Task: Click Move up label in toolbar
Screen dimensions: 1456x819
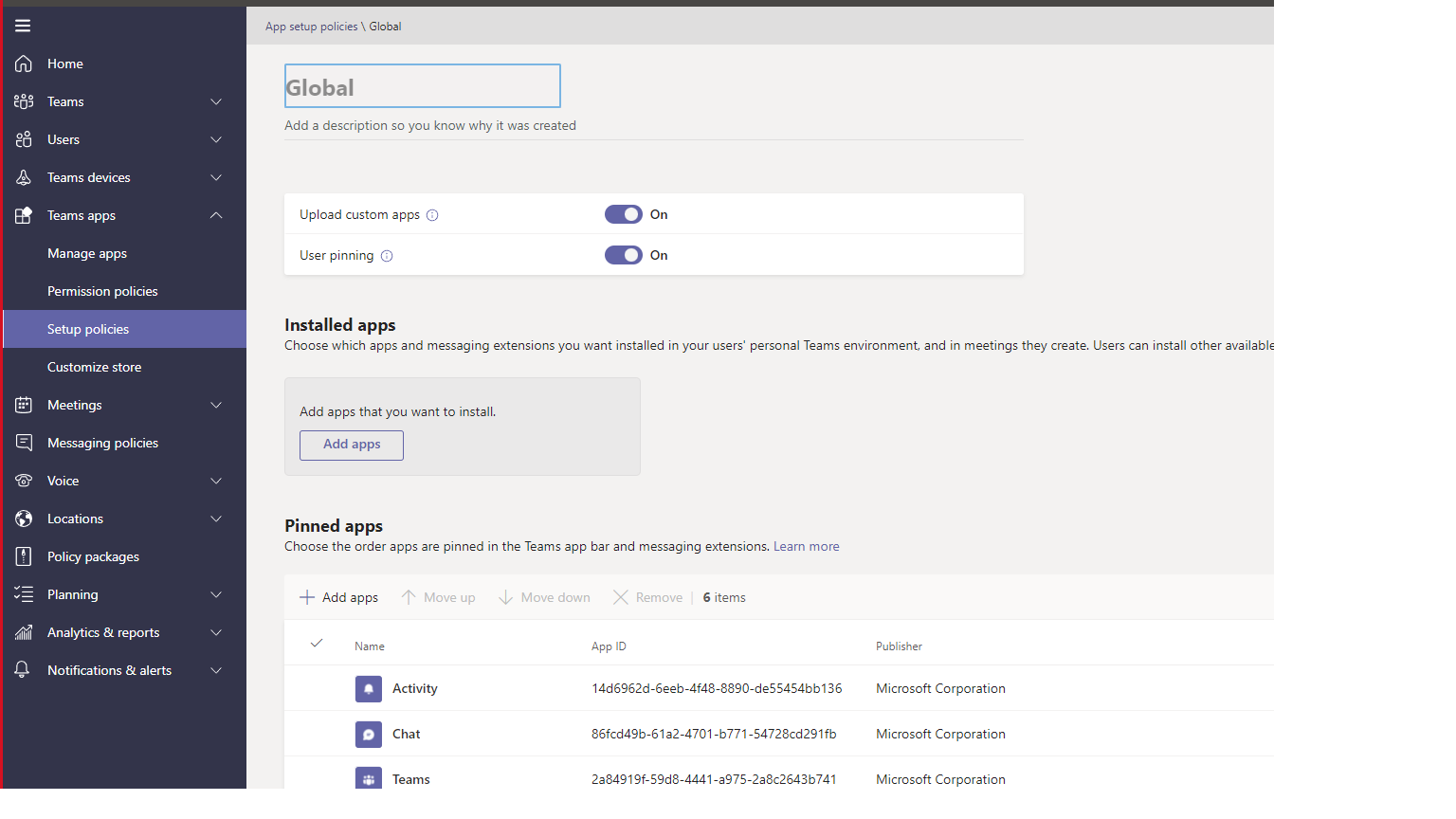Action: (x=449, y=597)
